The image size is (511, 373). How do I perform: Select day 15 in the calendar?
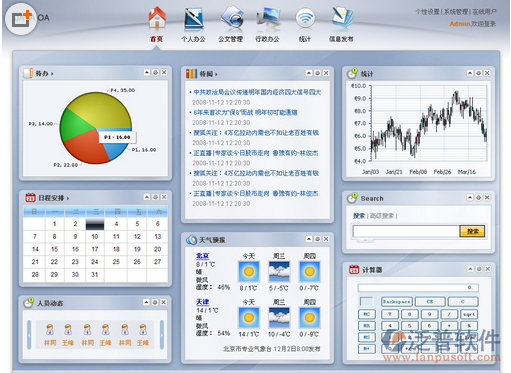(54, 249)
